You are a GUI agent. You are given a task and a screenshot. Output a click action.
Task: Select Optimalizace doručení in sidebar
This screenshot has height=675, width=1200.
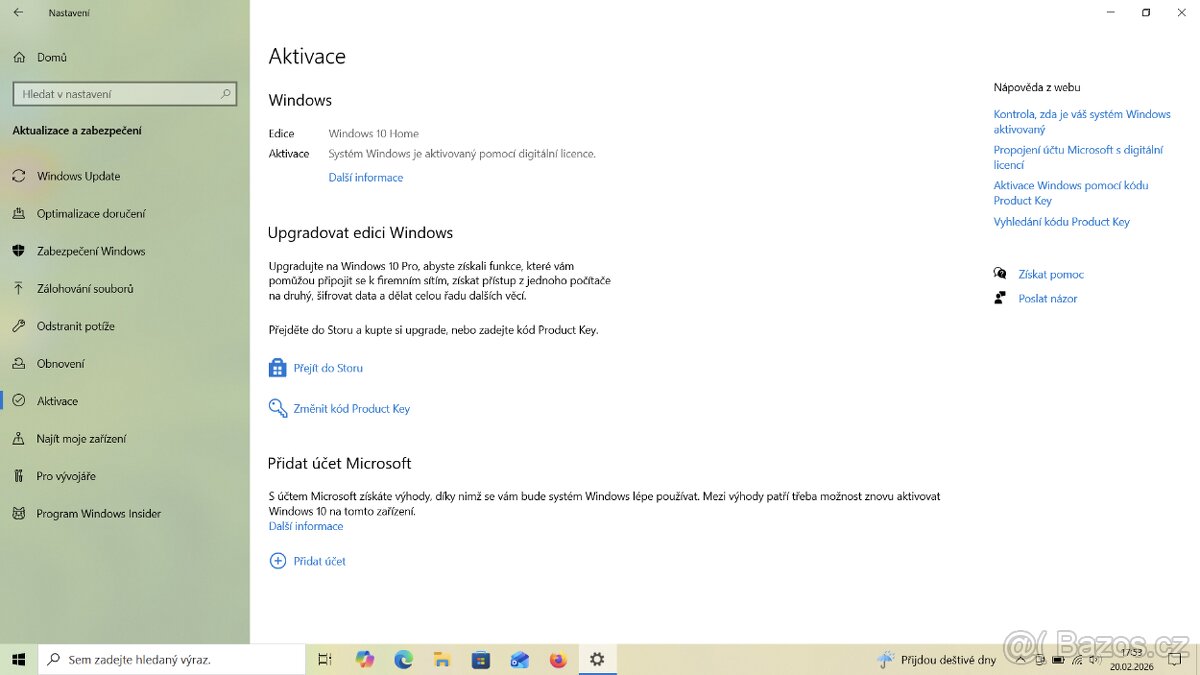click(x=90, y=213)
